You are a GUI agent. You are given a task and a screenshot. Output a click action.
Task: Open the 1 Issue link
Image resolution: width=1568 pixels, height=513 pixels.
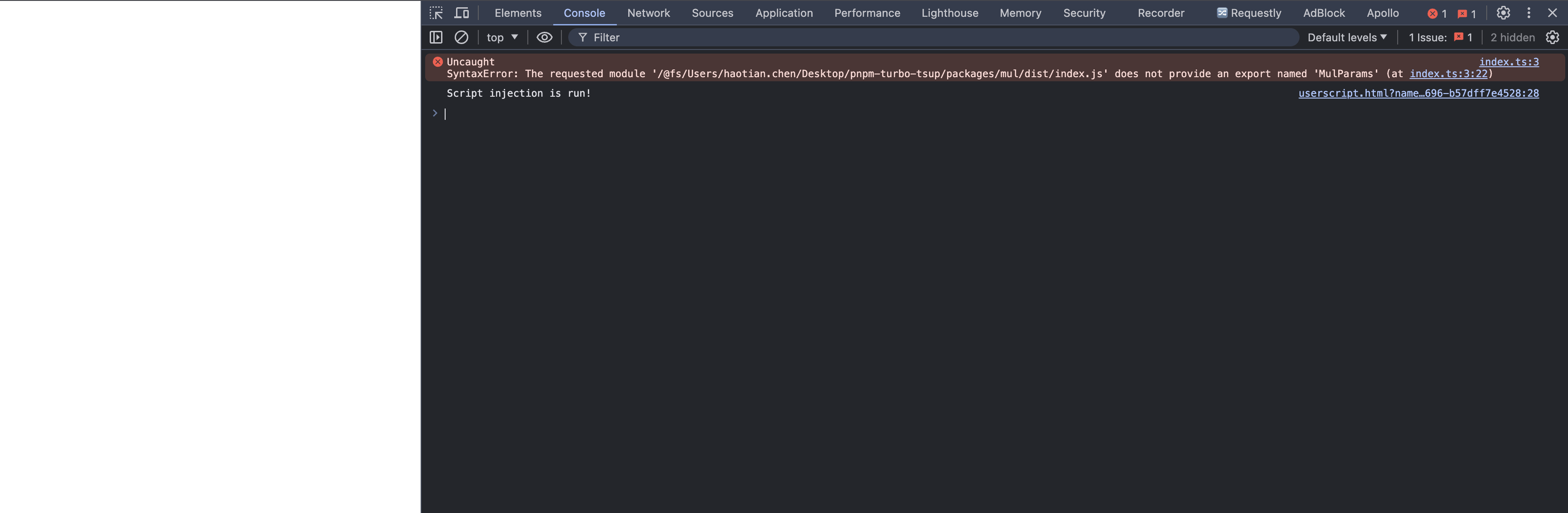click(x=1440, y=37)
